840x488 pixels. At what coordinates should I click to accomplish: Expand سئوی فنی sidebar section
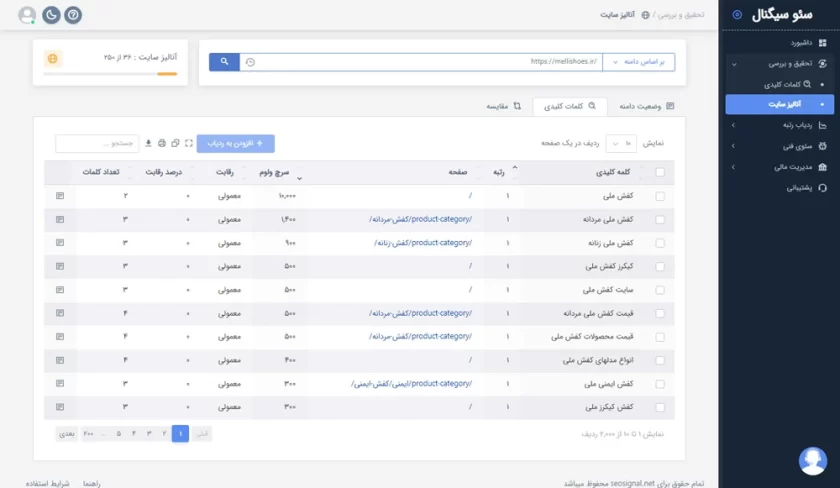779,146
